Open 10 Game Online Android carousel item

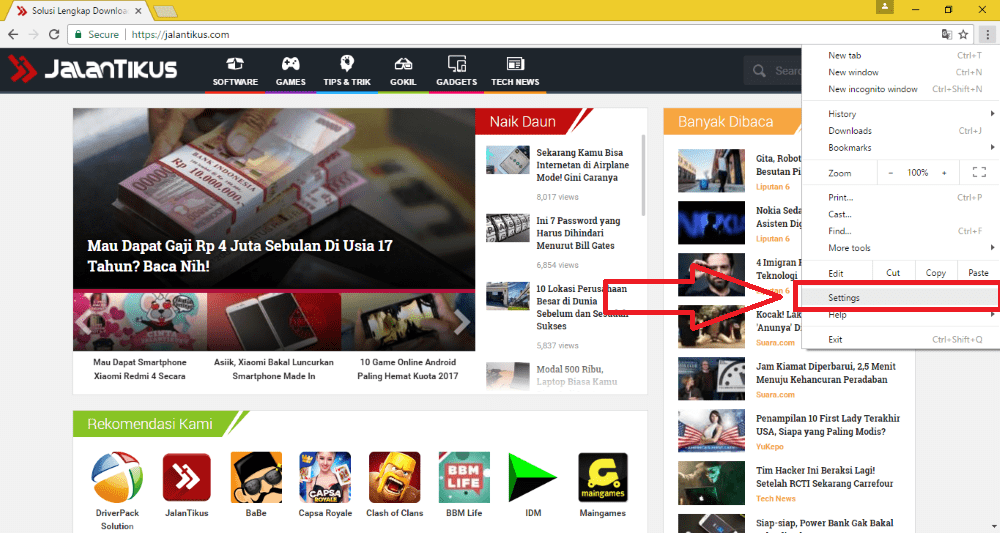[x=408, y=369]
